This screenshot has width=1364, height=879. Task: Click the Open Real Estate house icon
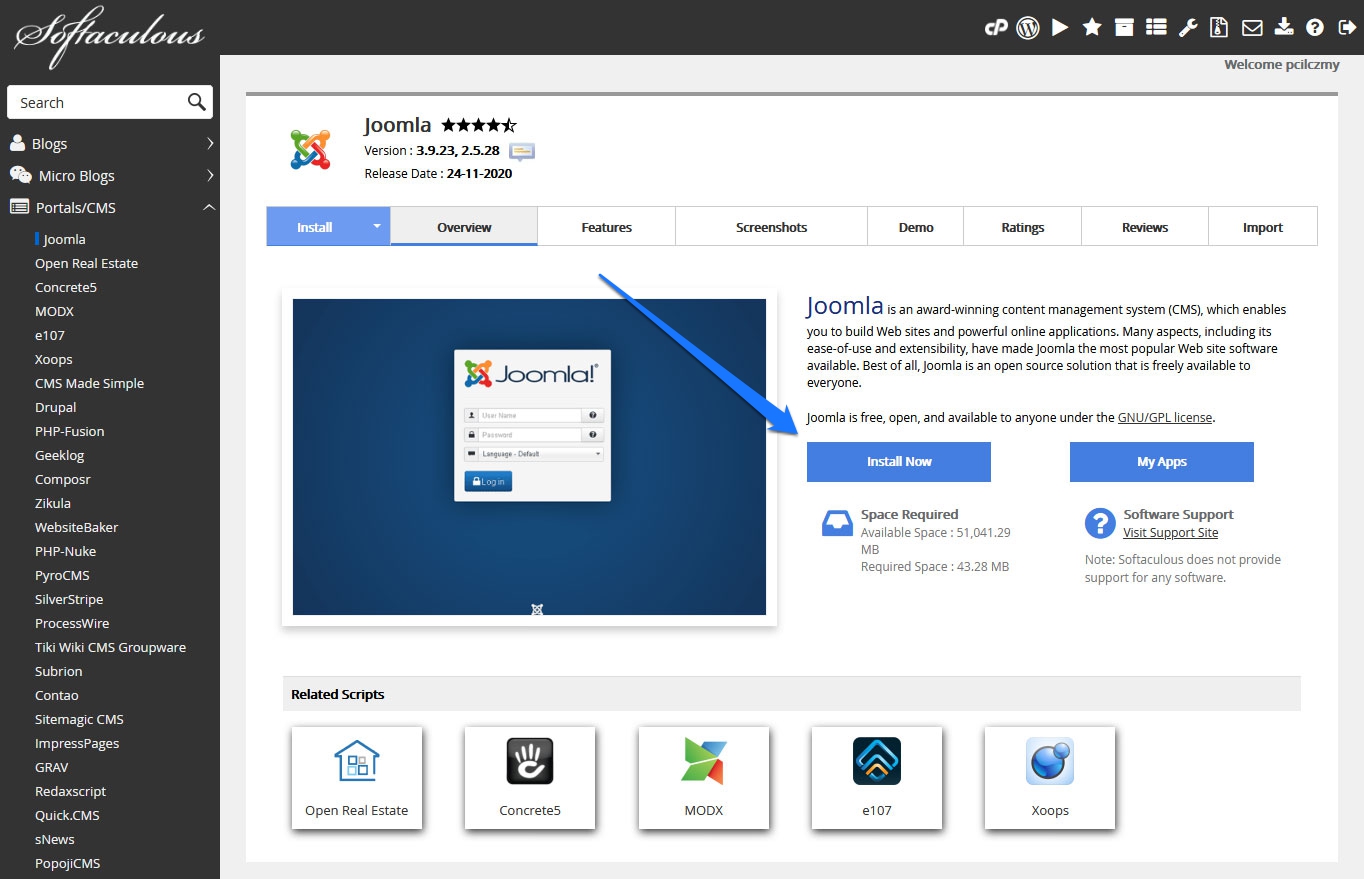(x=357, y=760)
